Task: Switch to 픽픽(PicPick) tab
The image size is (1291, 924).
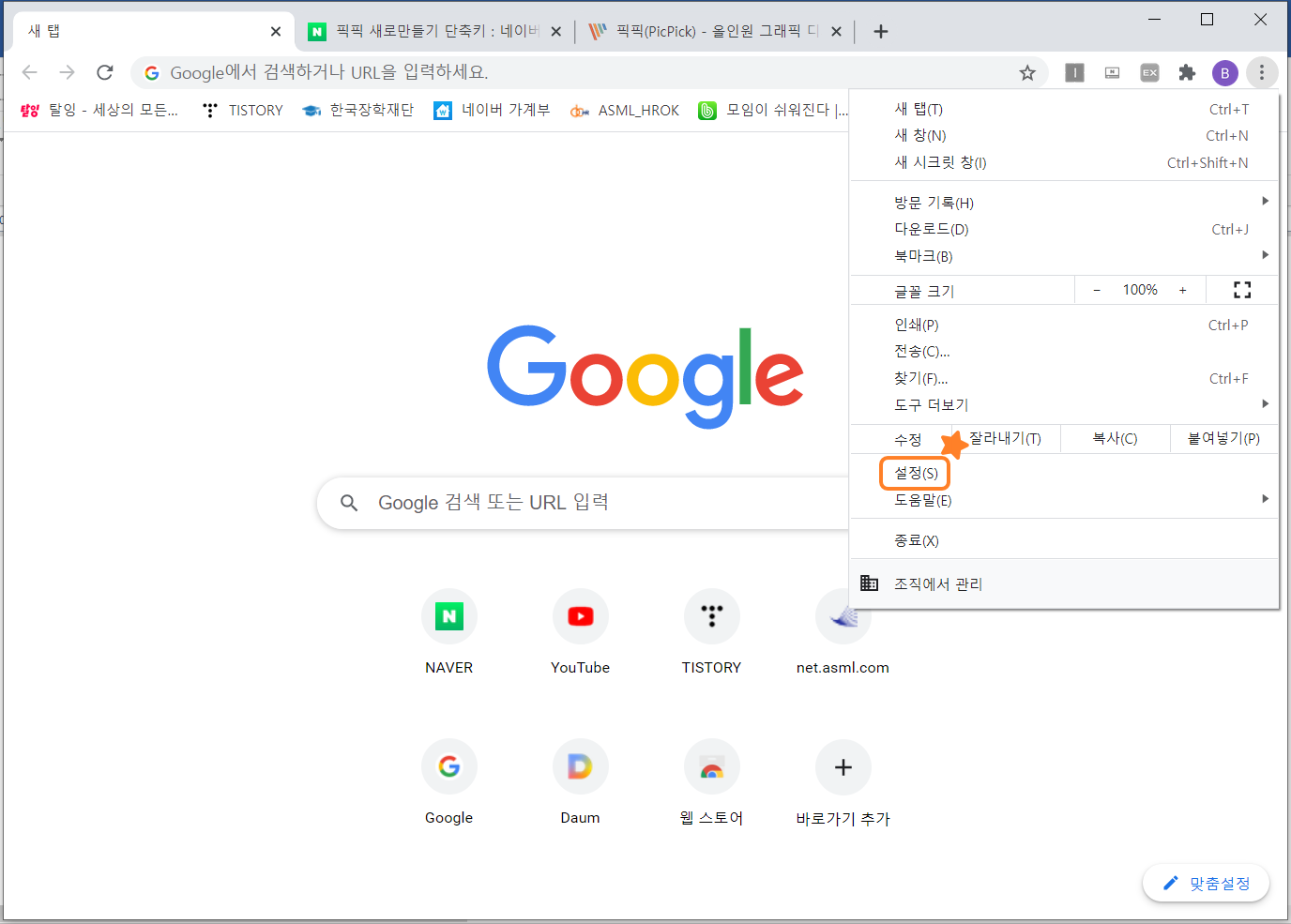Action: (x=715, y=31)
